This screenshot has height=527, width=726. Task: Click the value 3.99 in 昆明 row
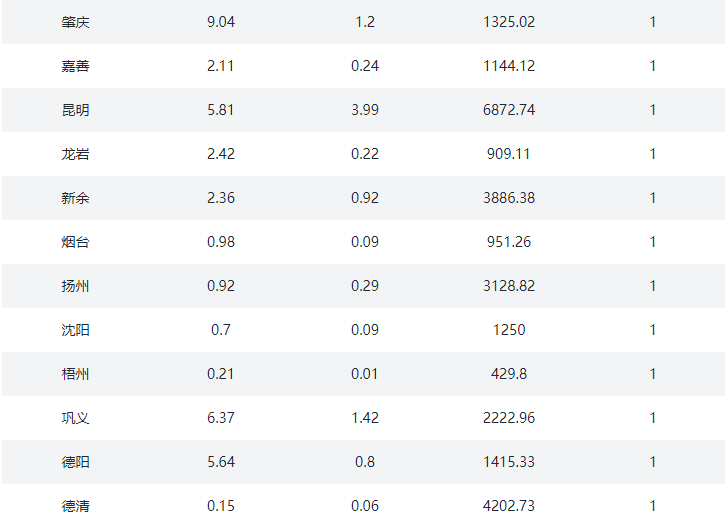365,110
